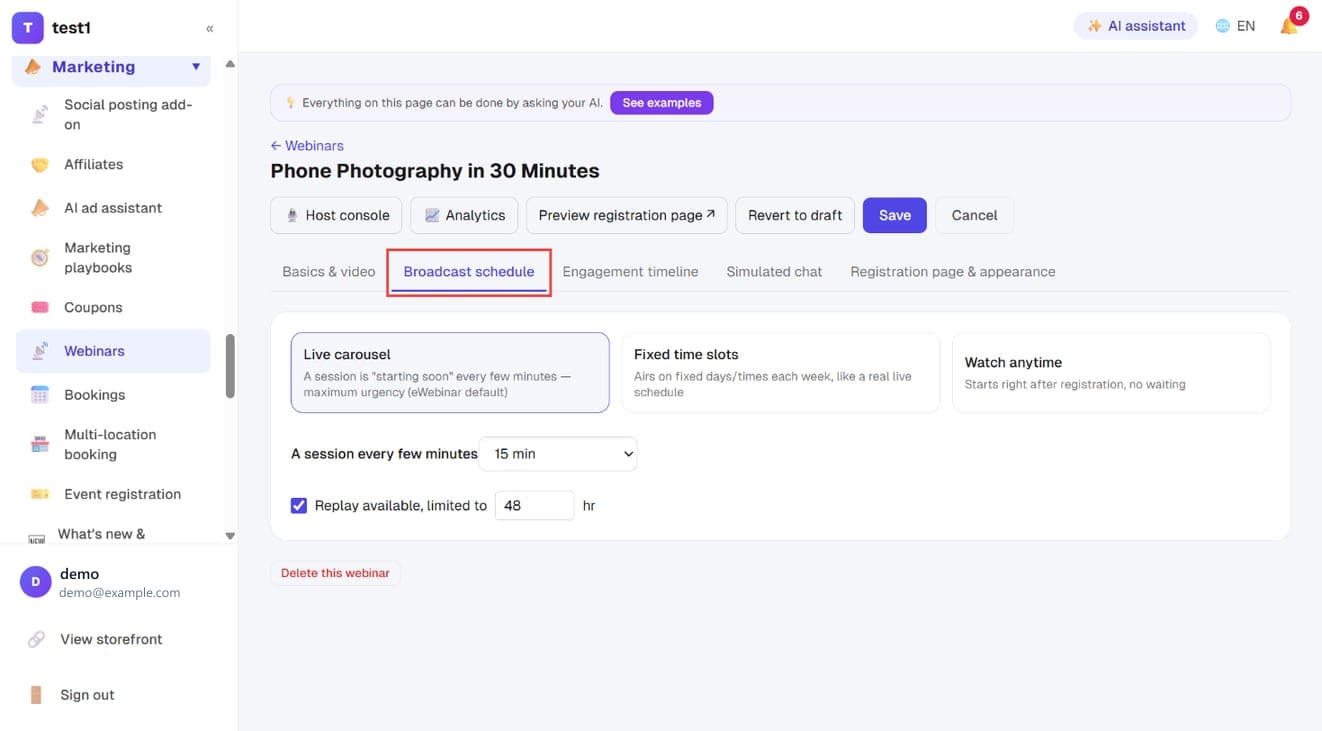Preview the registration page
1322x731 pixels.
tap(627, 215)
